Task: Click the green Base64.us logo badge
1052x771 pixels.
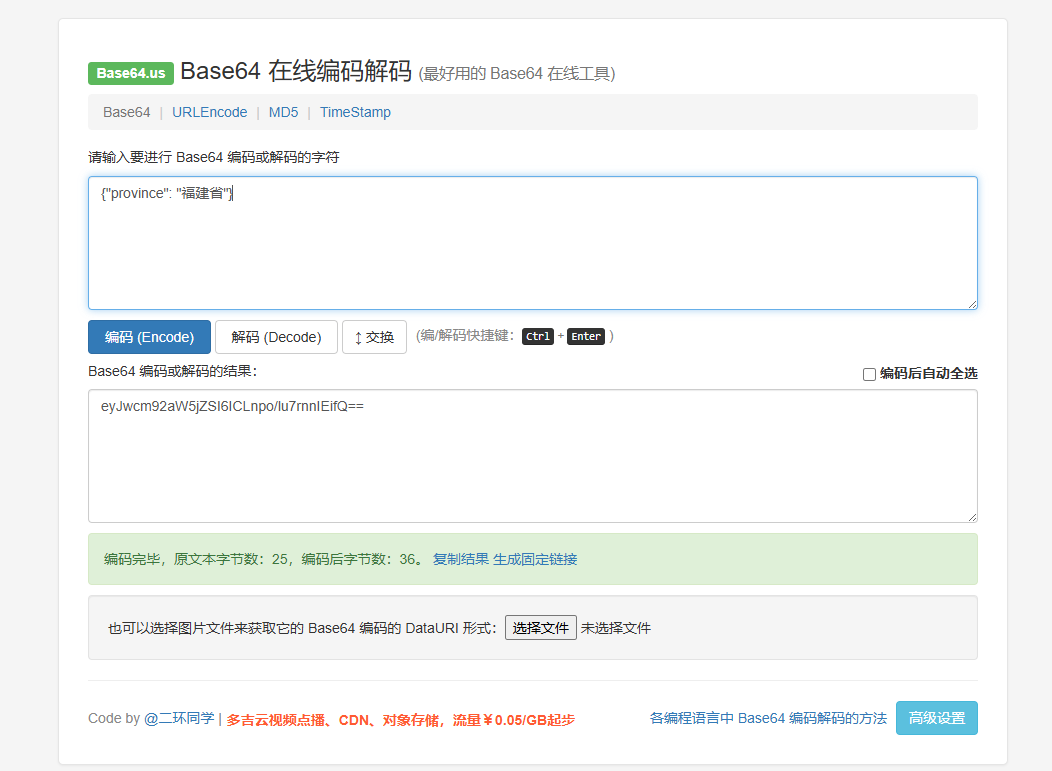Action: [x=131, y=73]
